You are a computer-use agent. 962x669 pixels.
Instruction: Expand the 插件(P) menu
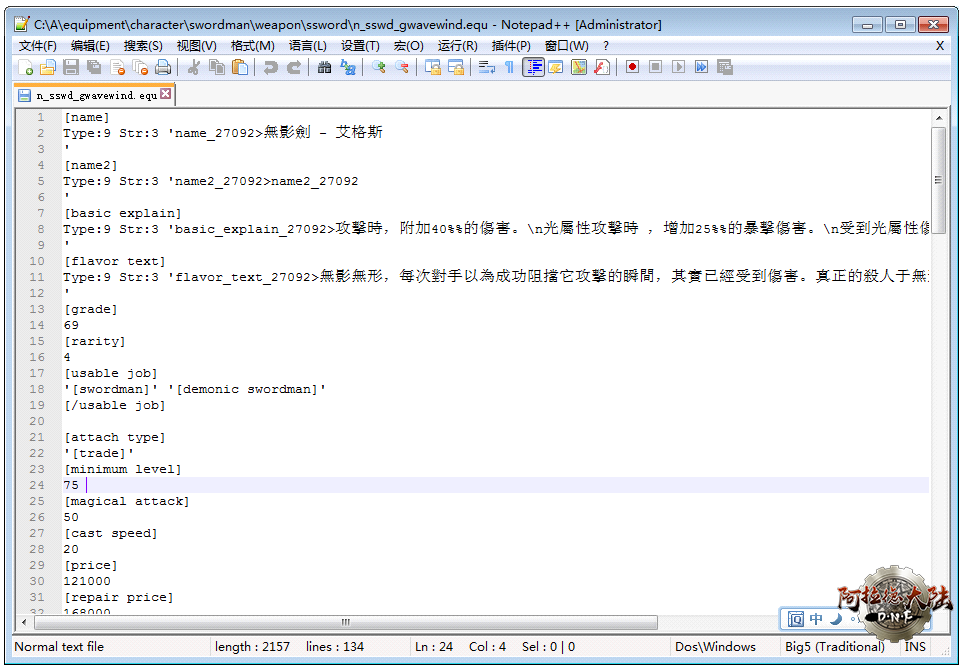[511, 46]
